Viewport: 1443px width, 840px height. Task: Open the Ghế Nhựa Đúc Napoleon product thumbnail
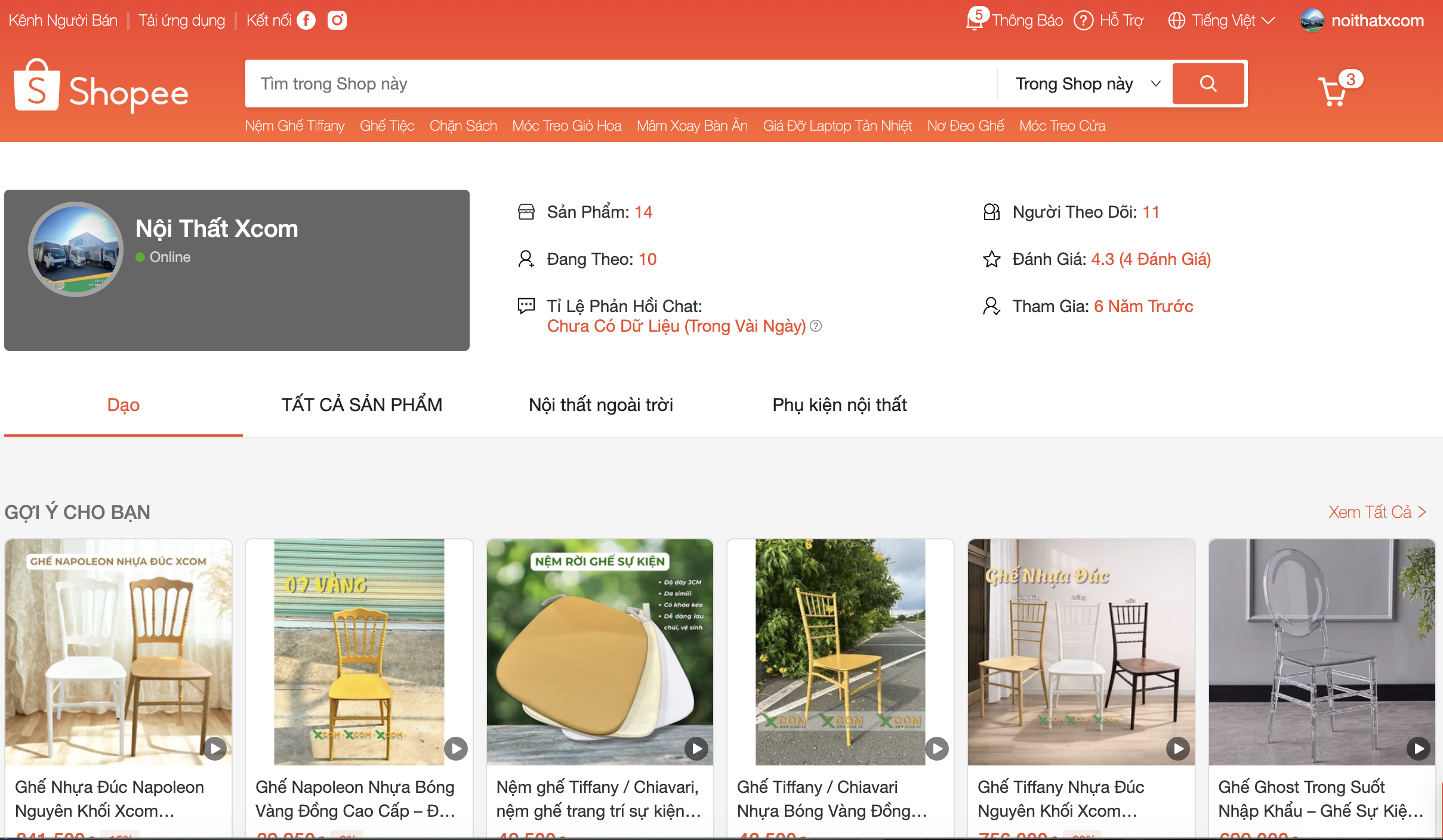tap(119, 651)
